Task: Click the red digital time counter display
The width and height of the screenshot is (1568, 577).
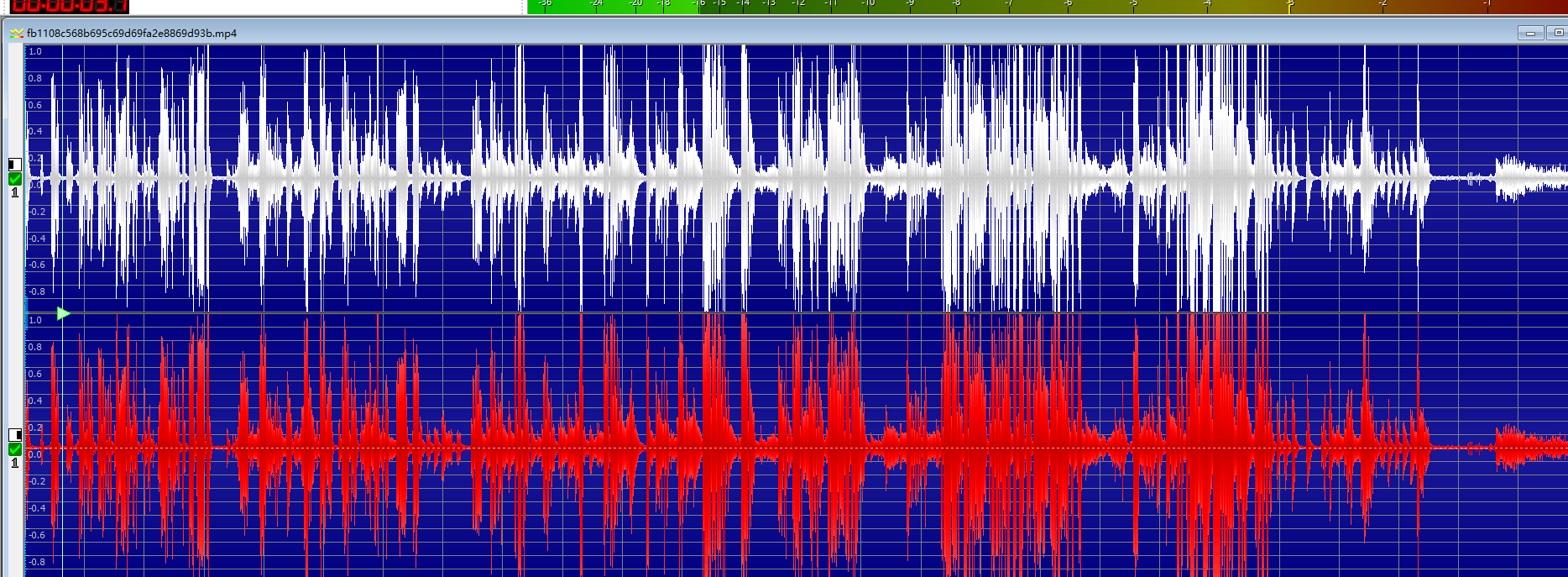Action: tap(69, 7)
